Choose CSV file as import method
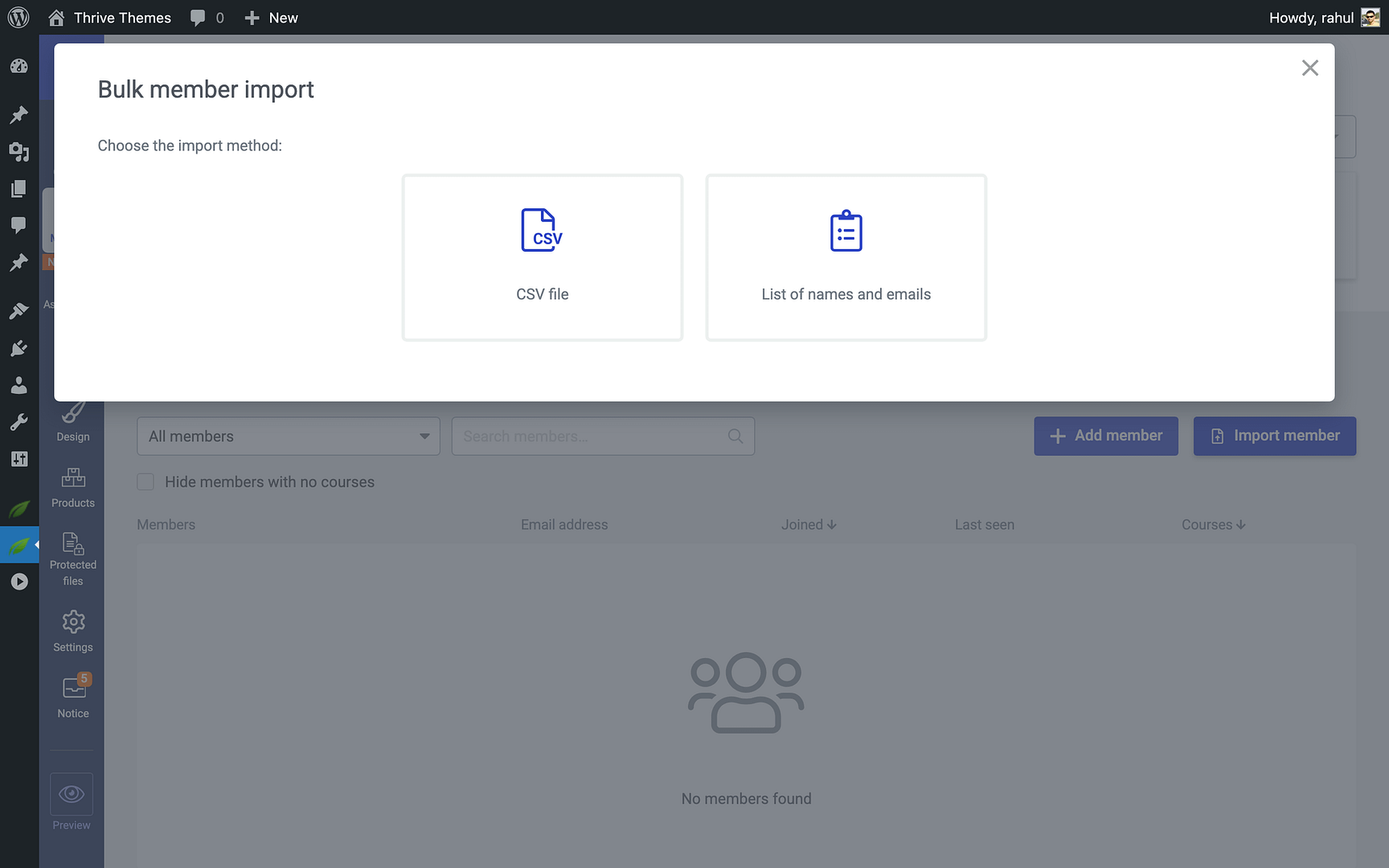 pos(542,257)
